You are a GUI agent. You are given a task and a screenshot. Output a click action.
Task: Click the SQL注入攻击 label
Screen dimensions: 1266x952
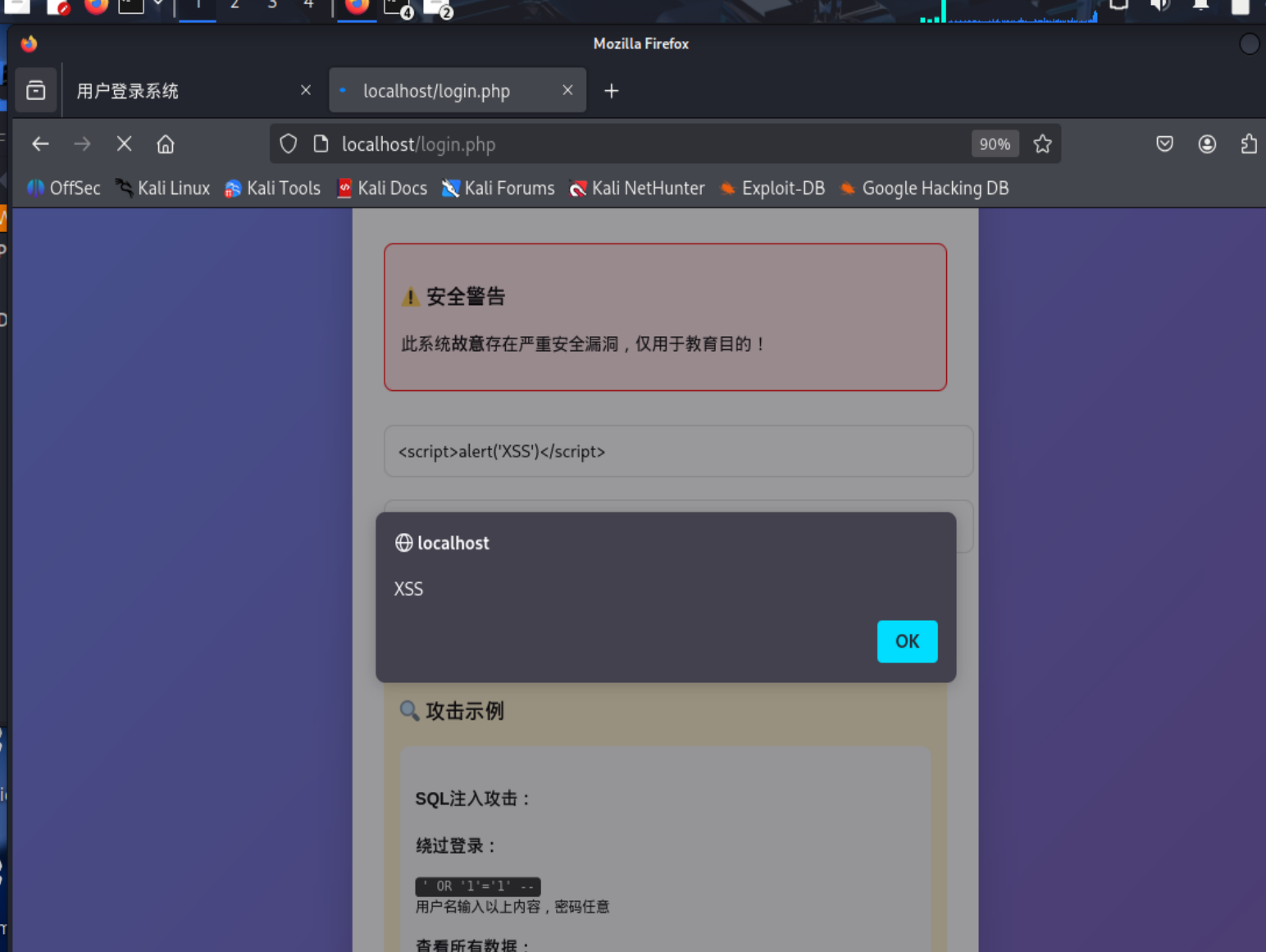click(x=472, y=799)
